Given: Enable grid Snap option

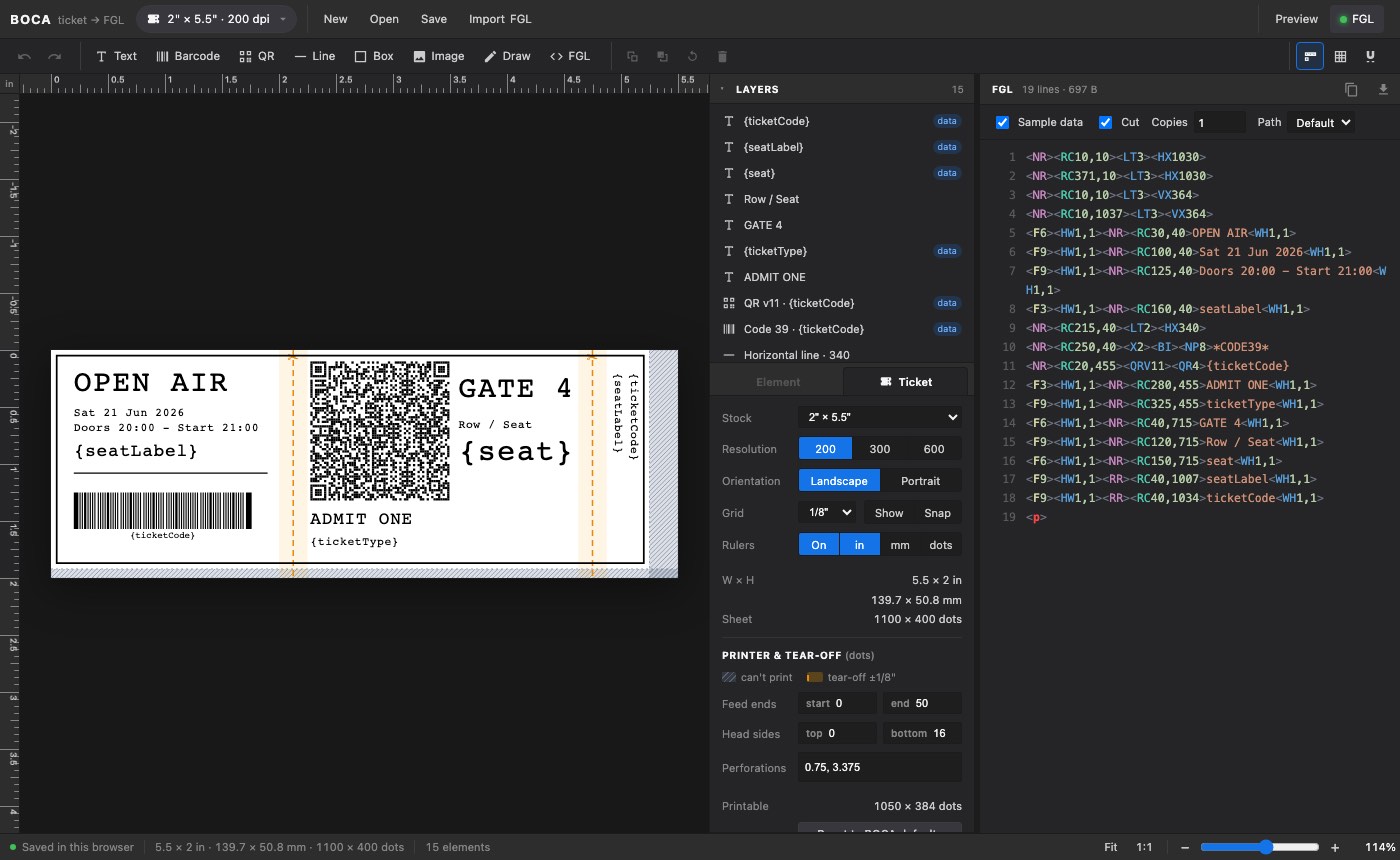Looking at the screenshot, I should [938, 513].
